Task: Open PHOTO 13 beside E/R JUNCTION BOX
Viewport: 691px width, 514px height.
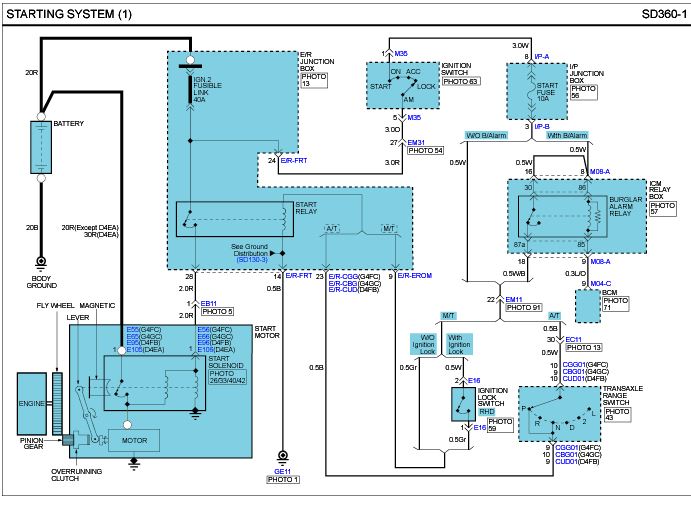Action: click(314, 80)
